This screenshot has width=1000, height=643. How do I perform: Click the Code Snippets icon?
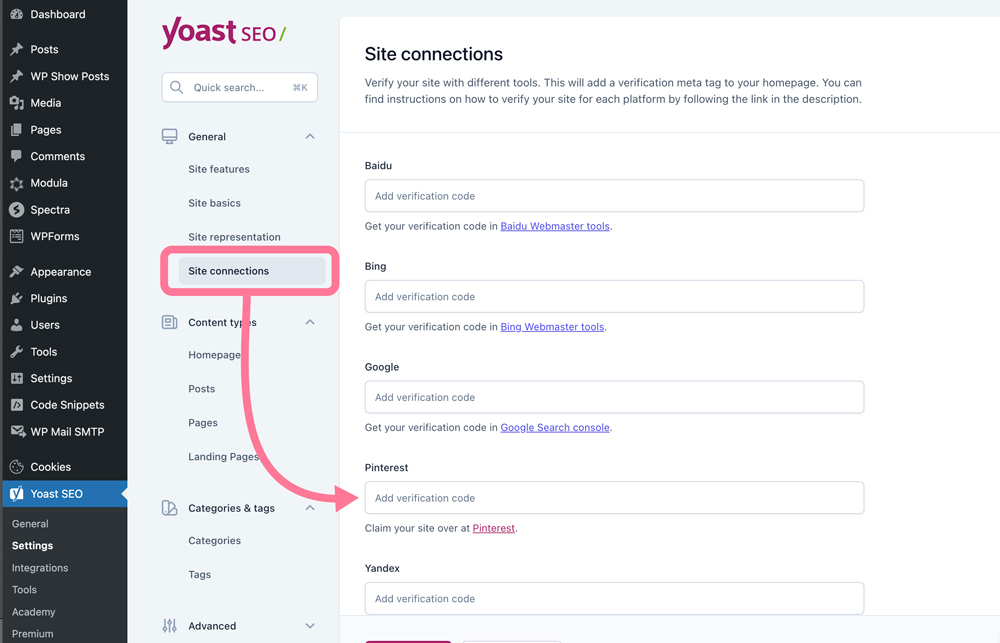[x=17, y=405]
